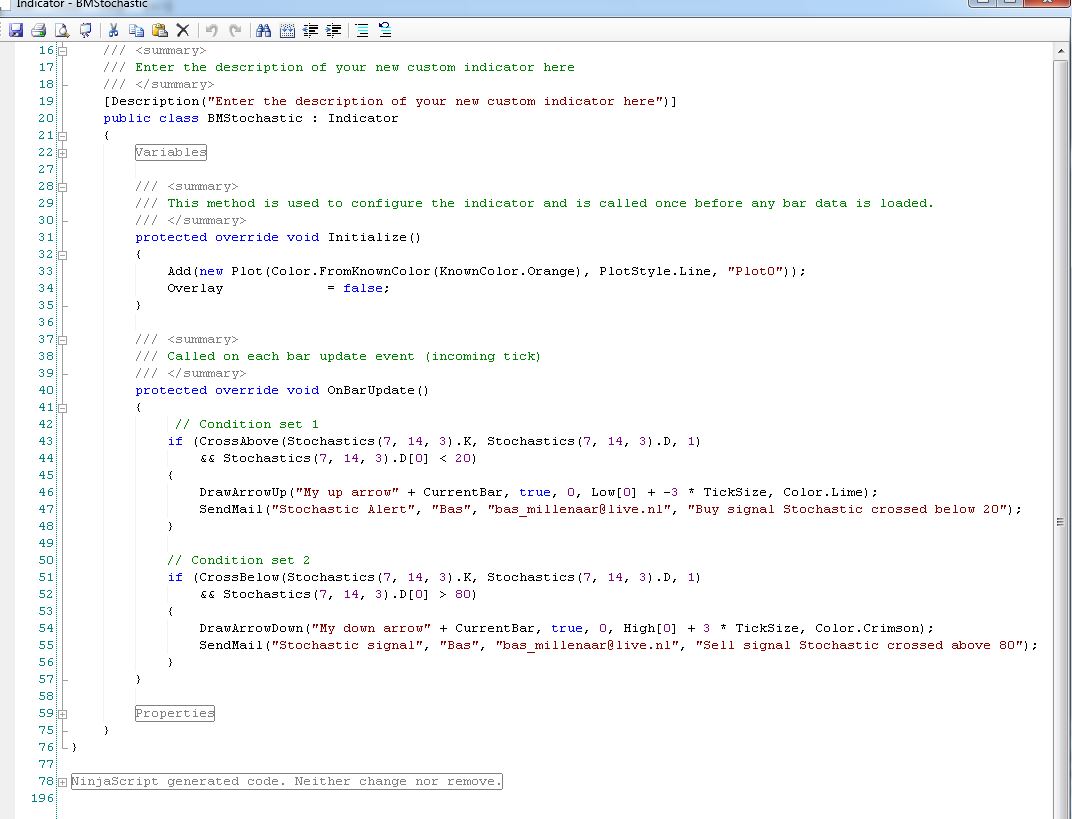Click the toolbar icon right of Print Preview
The image size is (1072, 819).
[85, 30]
